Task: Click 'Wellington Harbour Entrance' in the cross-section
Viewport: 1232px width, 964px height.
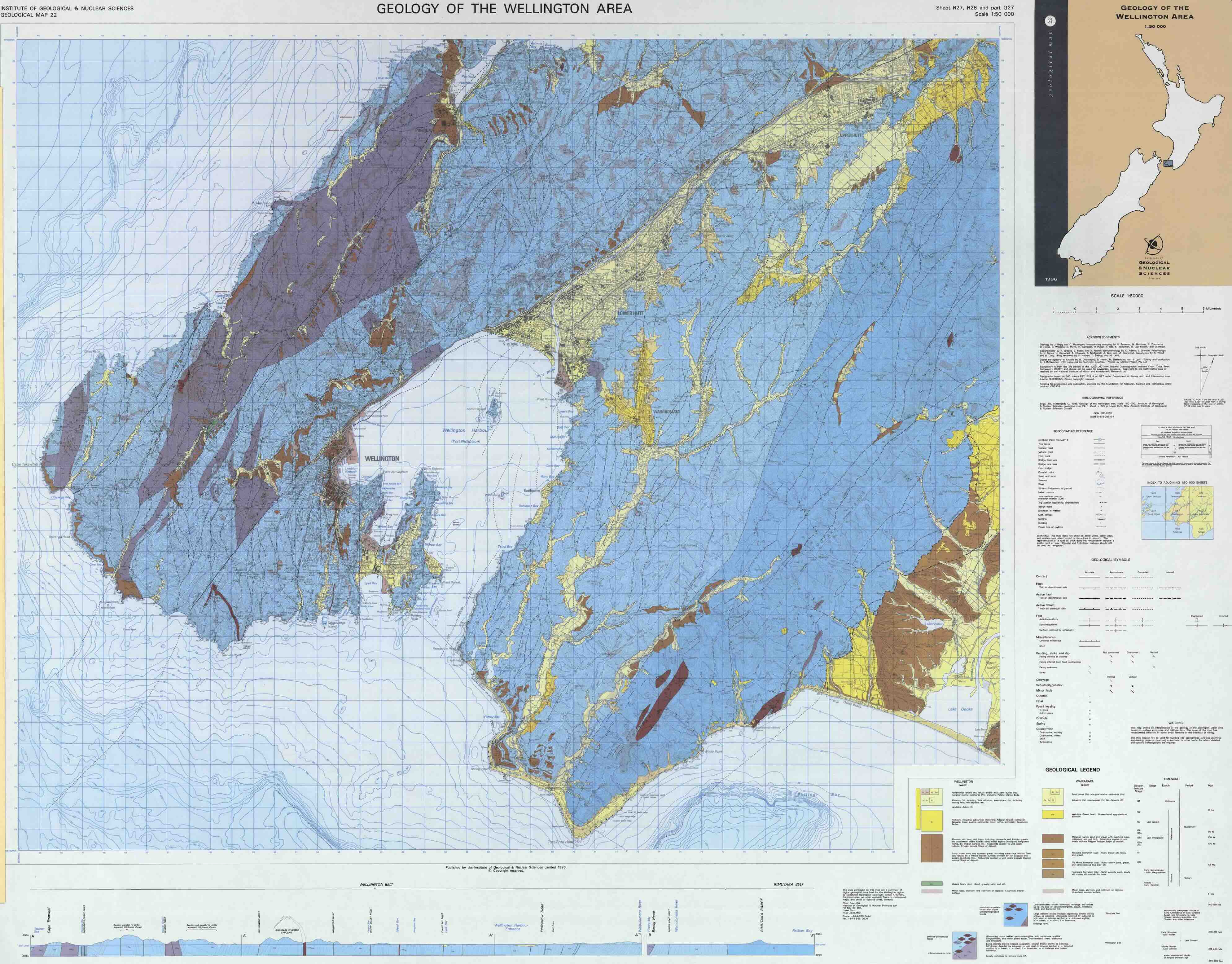Action: 512,927
